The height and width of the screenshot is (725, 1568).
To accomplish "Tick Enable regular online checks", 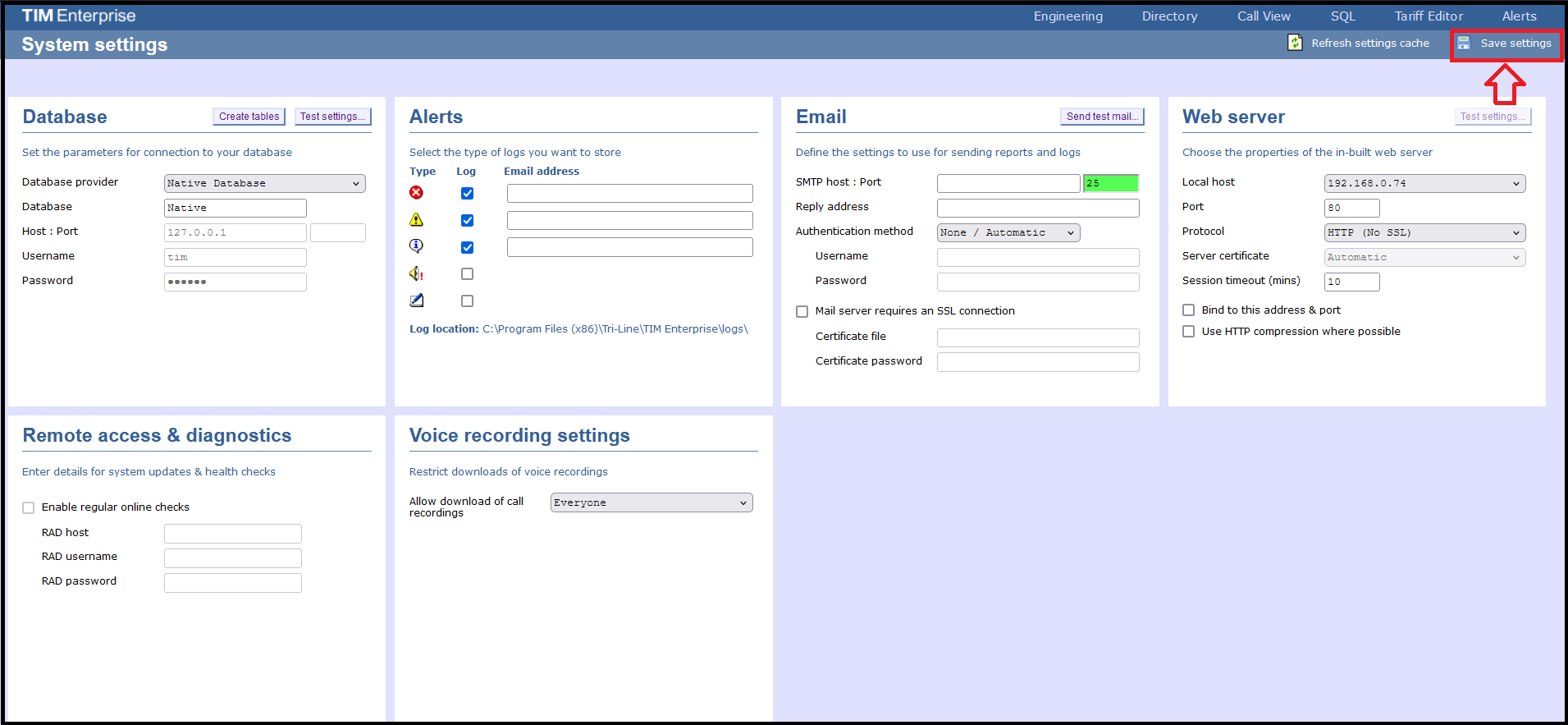I will coord(29,508).
